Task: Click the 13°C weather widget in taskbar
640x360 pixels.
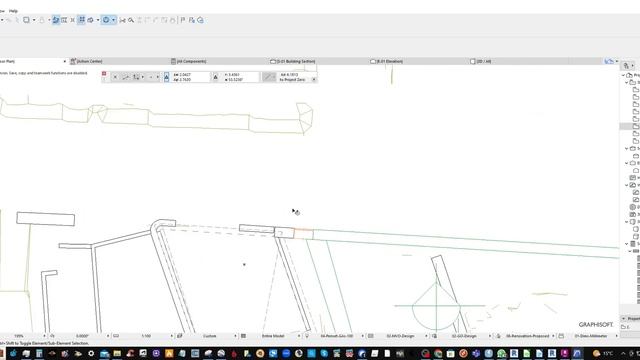Action: coord(603,353)
